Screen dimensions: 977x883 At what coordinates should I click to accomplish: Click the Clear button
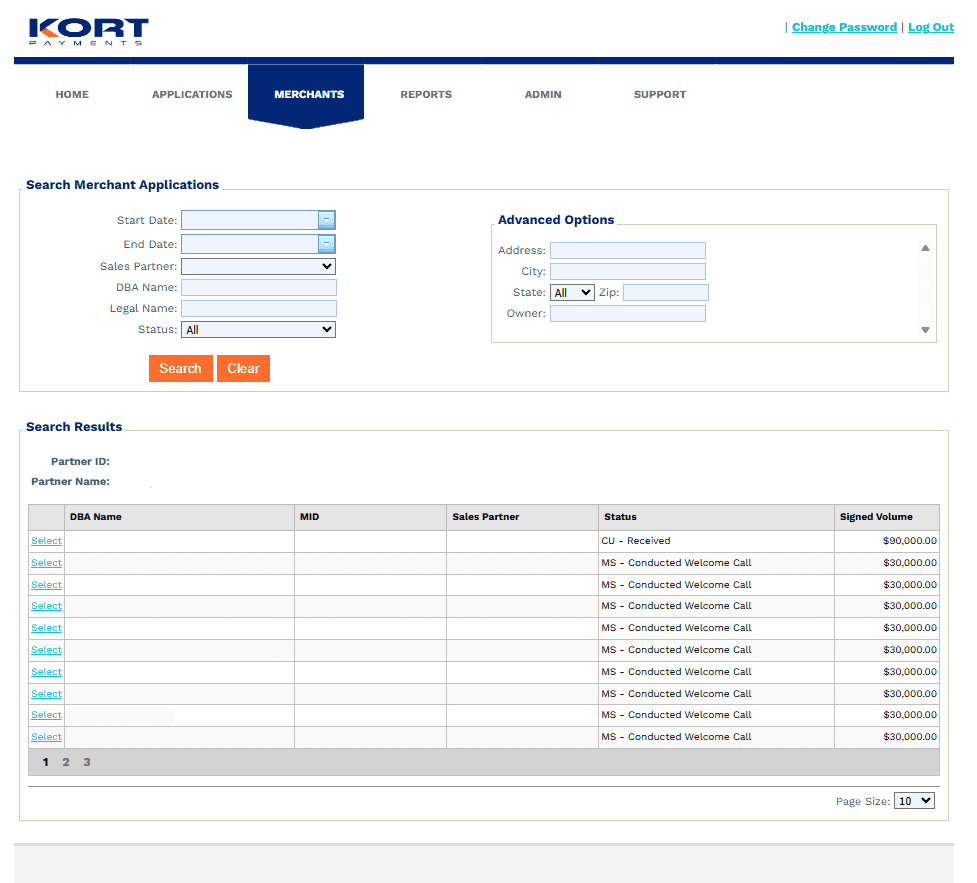[x=243, y=368]
